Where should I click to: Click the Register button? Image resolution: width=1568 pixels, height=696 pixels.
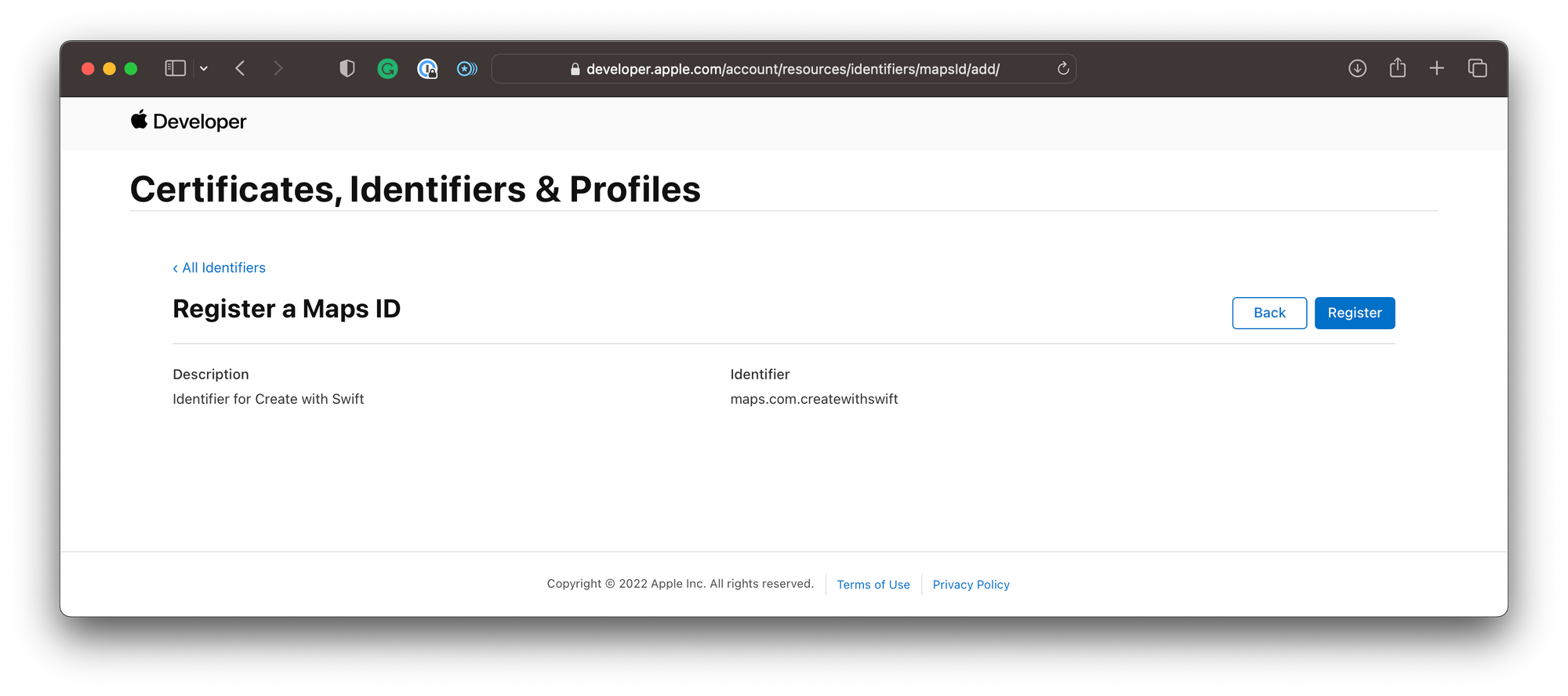coord(1355,313)
